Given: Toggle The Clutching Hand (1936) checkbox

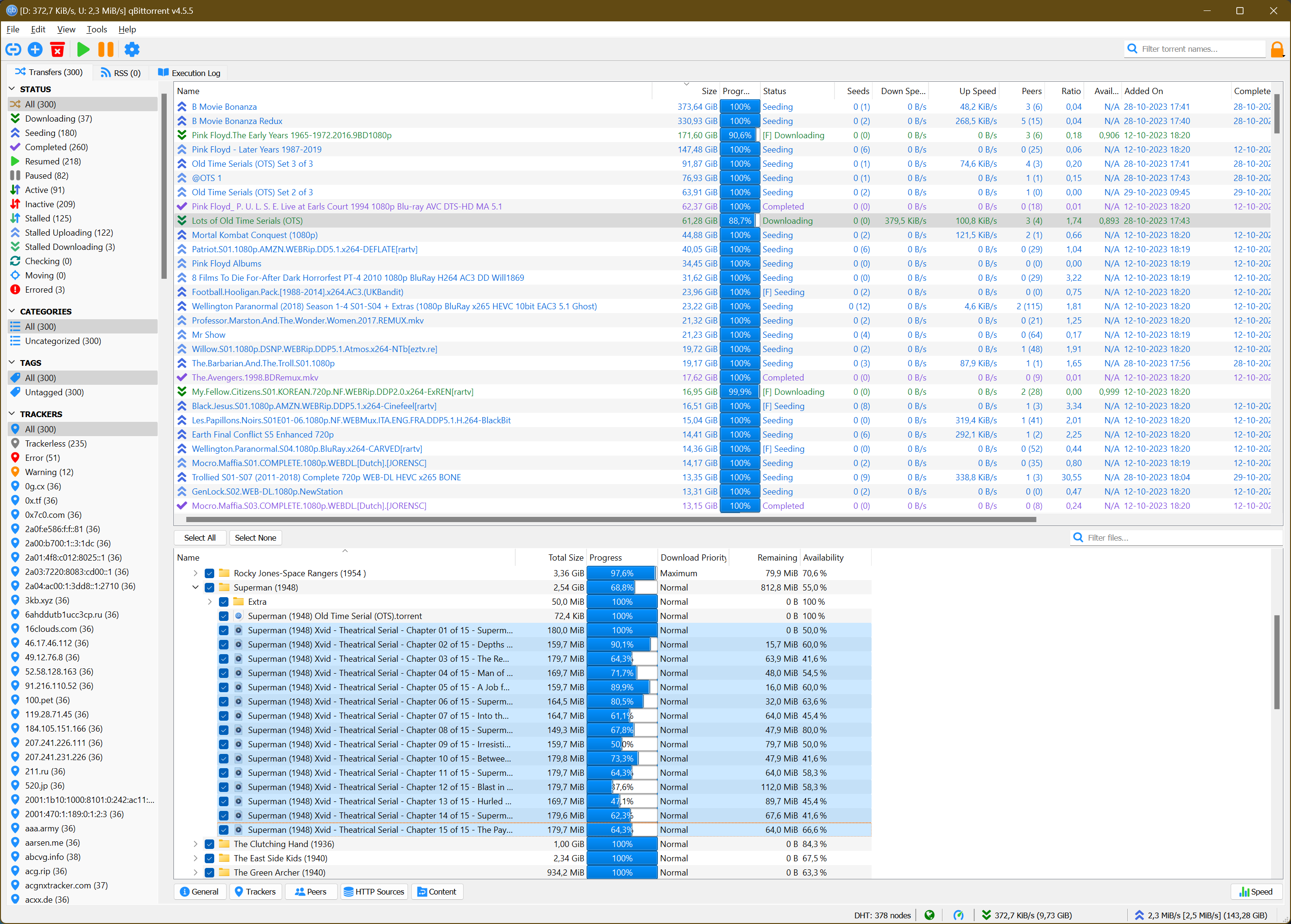Looking at the screenshot, I should tap(210, 844).
